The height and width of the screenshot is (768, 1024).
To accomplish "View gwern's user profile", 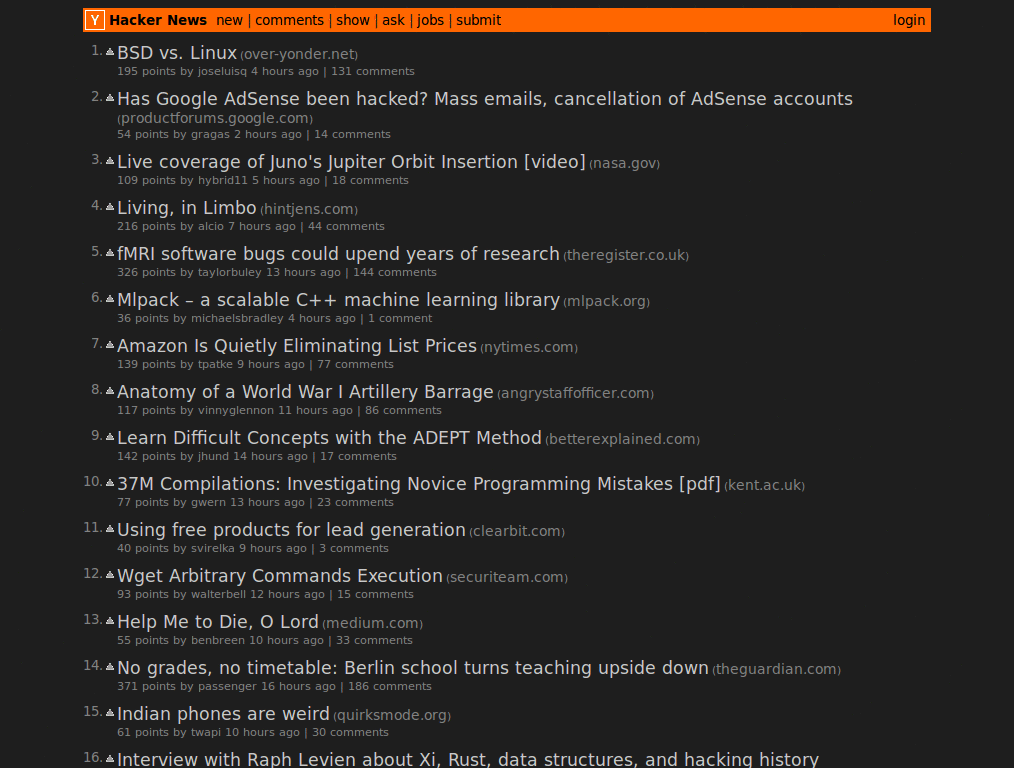I will pyautogui.click(x=205, y=502).
